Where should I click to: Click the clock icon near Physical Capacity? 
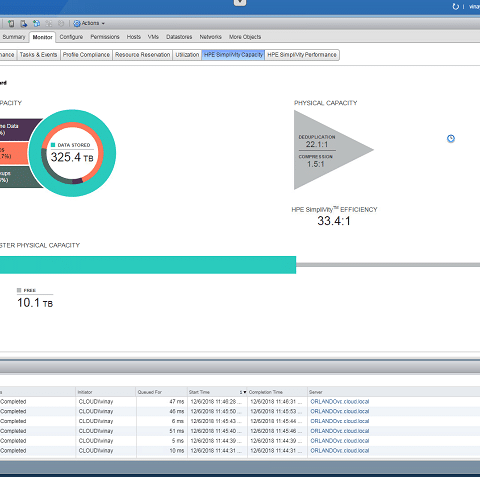click(x=451, y=138)
